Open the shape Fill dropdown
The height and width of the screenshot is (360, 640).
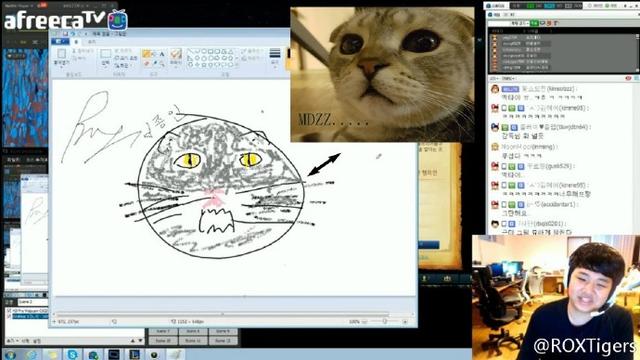point(251,59)
